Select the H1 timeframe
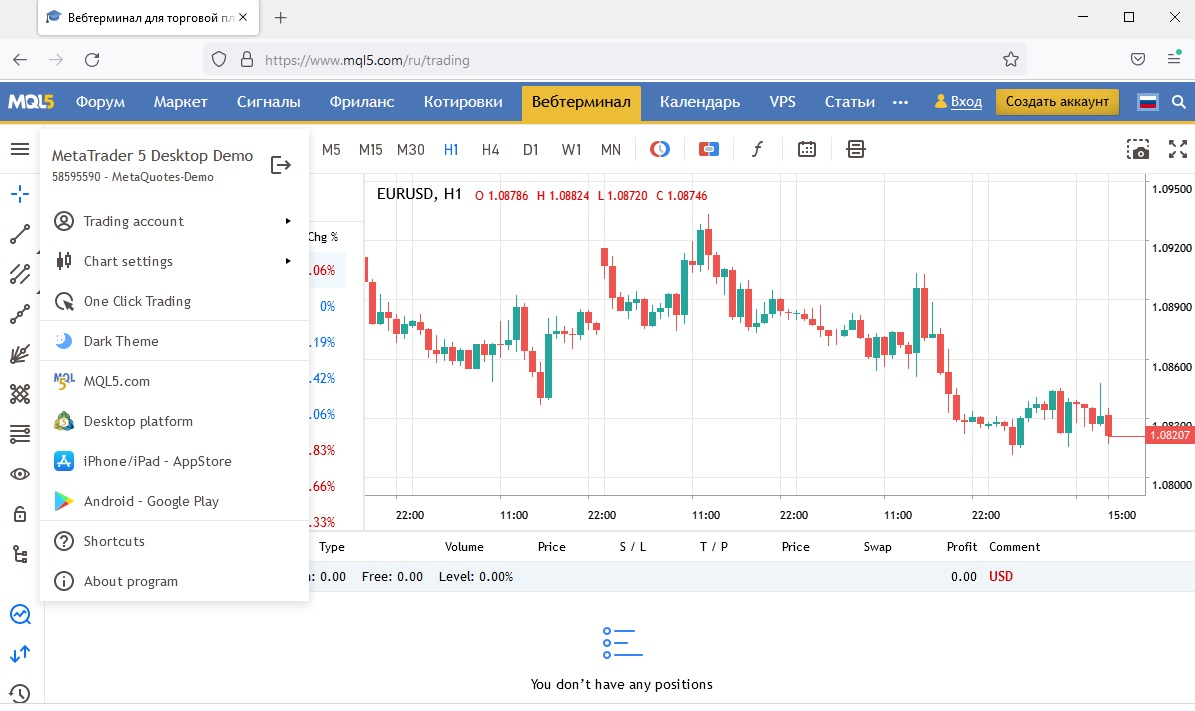1195x711 pixels. pyautogui.click(x=451, y=149)
